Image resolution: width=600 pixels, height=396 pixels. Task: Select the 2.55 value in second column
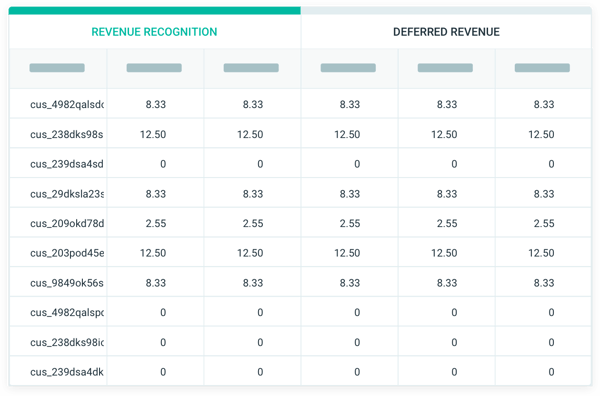pos(156,223)
